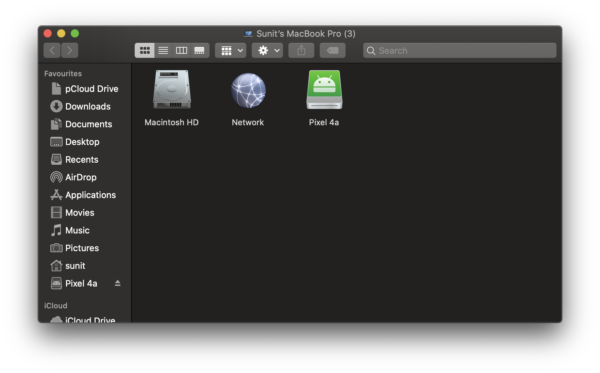Open Downloads in the sidebar
Screen dimensions: 600x373
(85, 106)
